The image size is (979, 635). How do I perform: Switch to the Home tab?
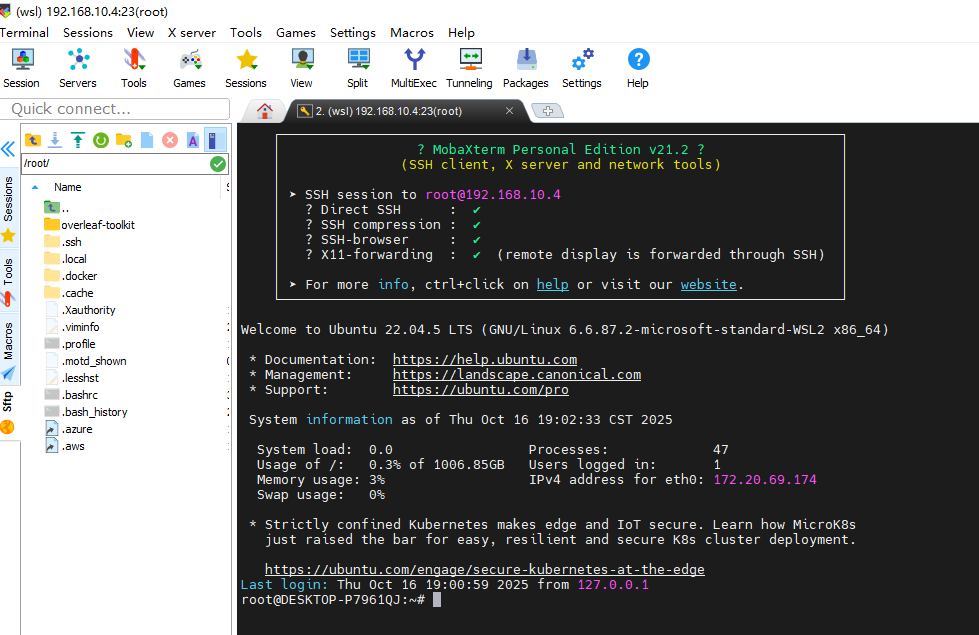point(265,111)
